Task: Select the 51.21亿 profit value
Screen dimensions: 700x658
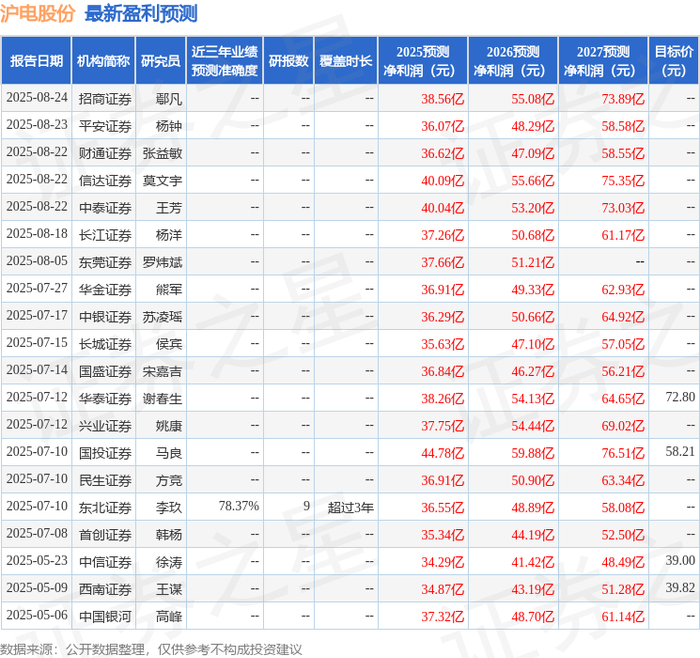Action: click(x=533, y=262)
